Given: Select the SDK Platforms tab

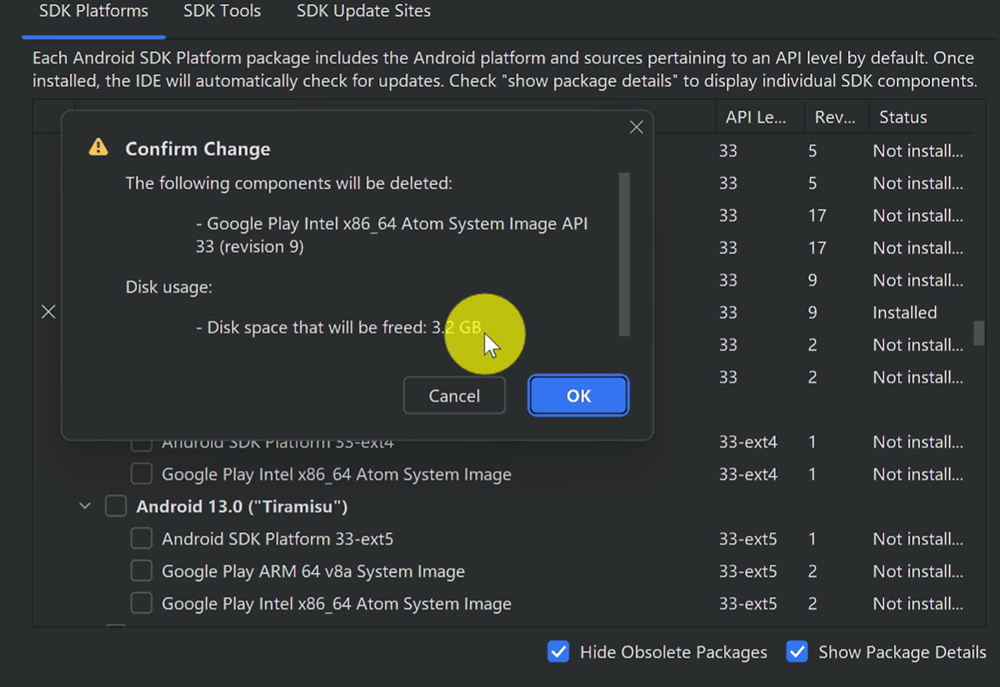Looking at the screenshot, I should click(94, 12).
